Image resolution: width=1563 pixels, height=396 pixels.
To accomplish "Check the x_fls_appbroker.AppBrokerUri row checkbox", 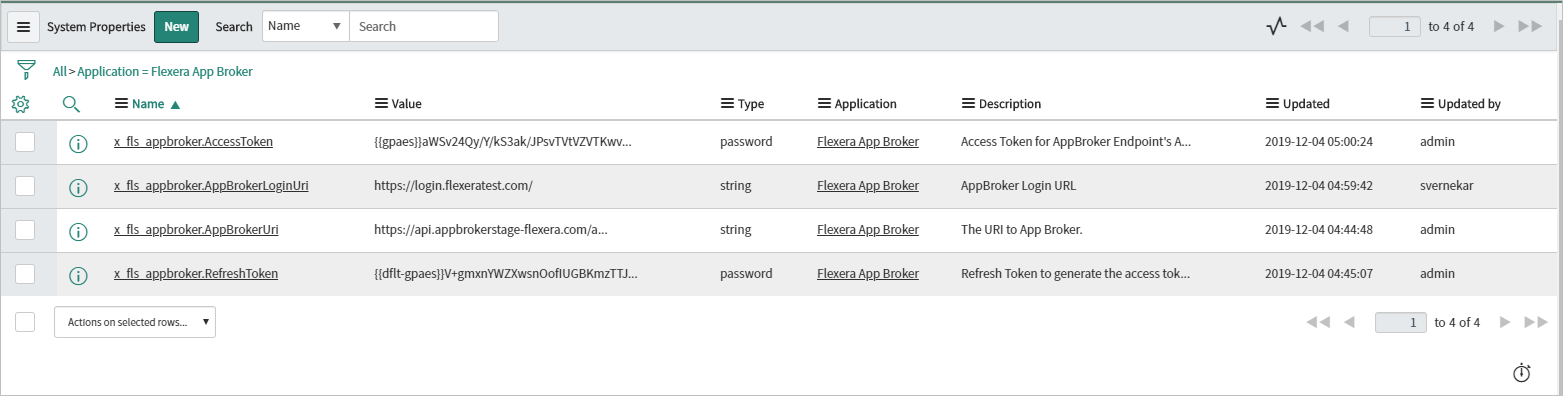I will (x=25, y=230).
